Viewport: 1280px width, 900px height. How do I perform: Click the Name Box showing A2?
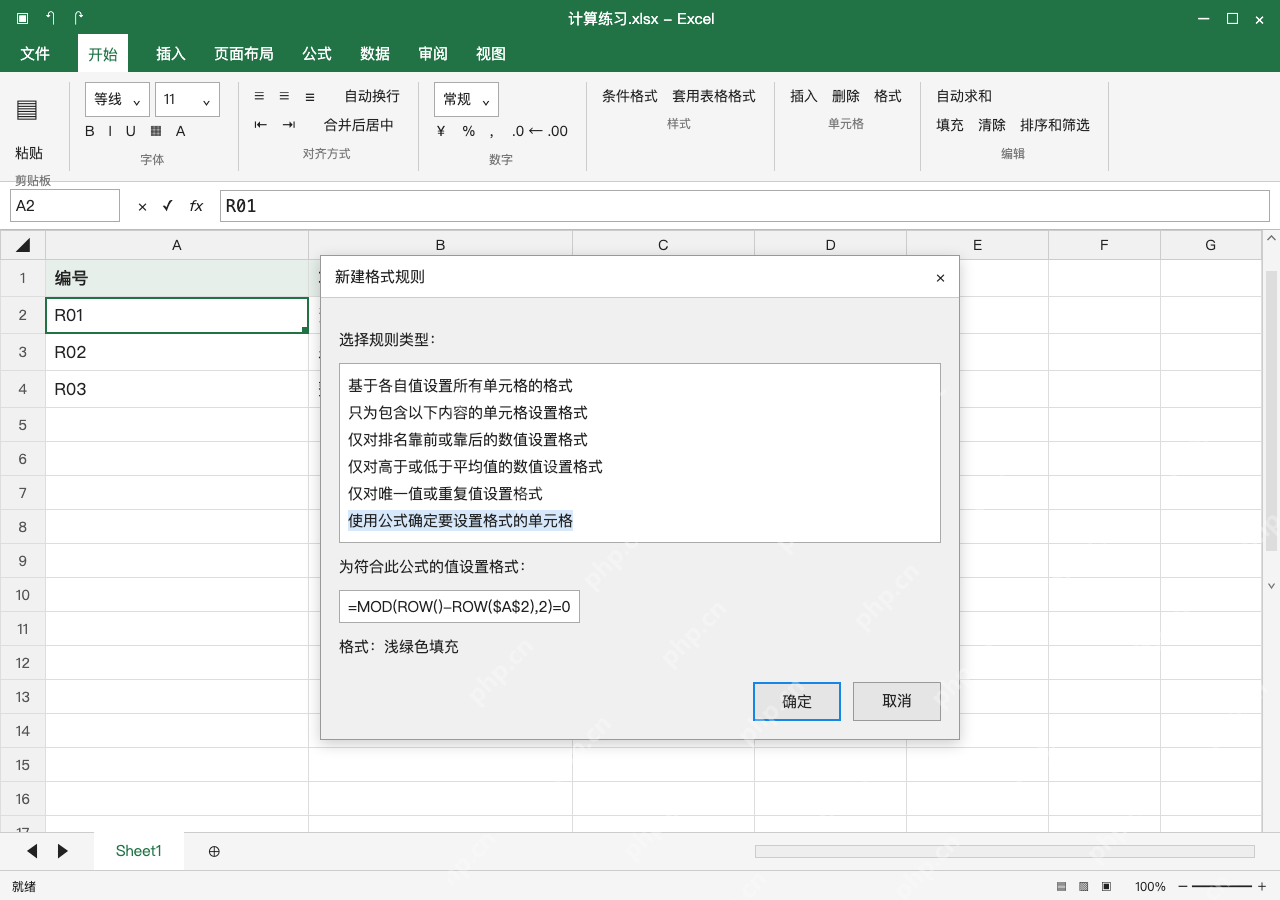(65, 206)
